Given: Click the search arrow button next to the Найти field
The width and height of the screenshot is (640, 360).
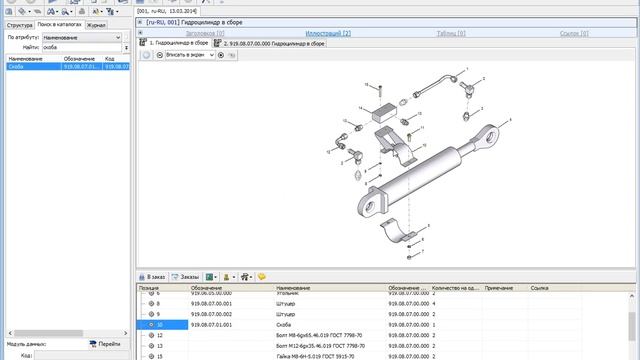Looking at the screenshot, I should pyautogui.click(x=126, y=47).
